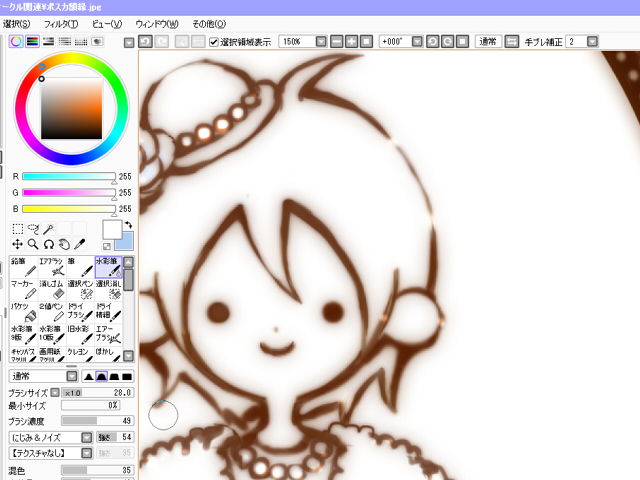Select the move layer tool
Viewport: 640px width, 480px height.
coord(18,244)
